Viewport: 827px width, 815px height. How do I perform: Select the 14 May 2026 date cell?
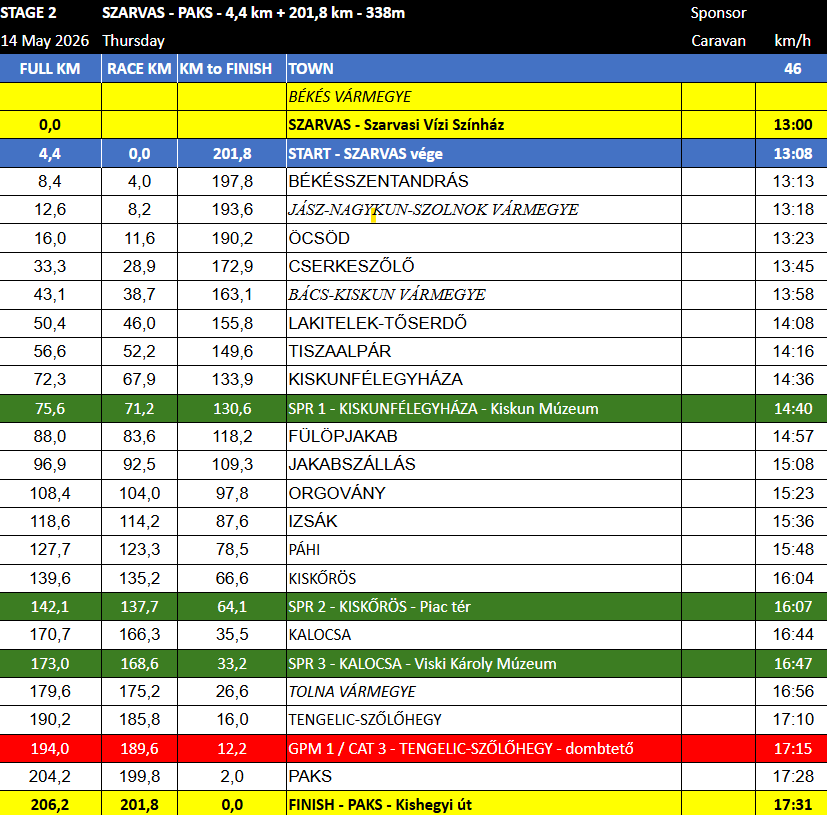[x=45, y=41]
